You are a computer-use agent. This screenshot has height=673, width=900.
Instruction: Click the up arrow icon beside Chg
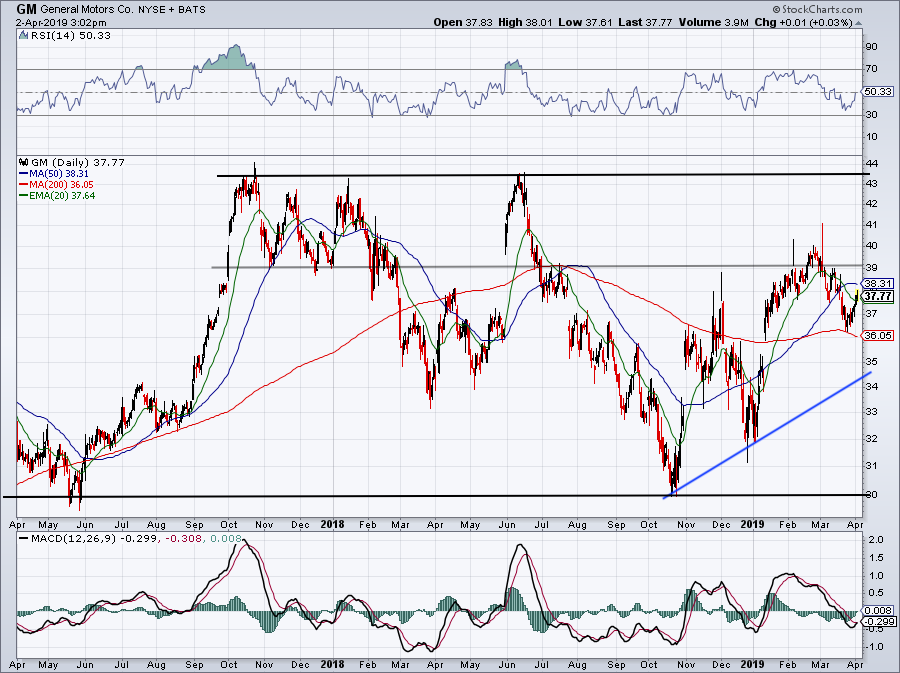click(859, 24)
